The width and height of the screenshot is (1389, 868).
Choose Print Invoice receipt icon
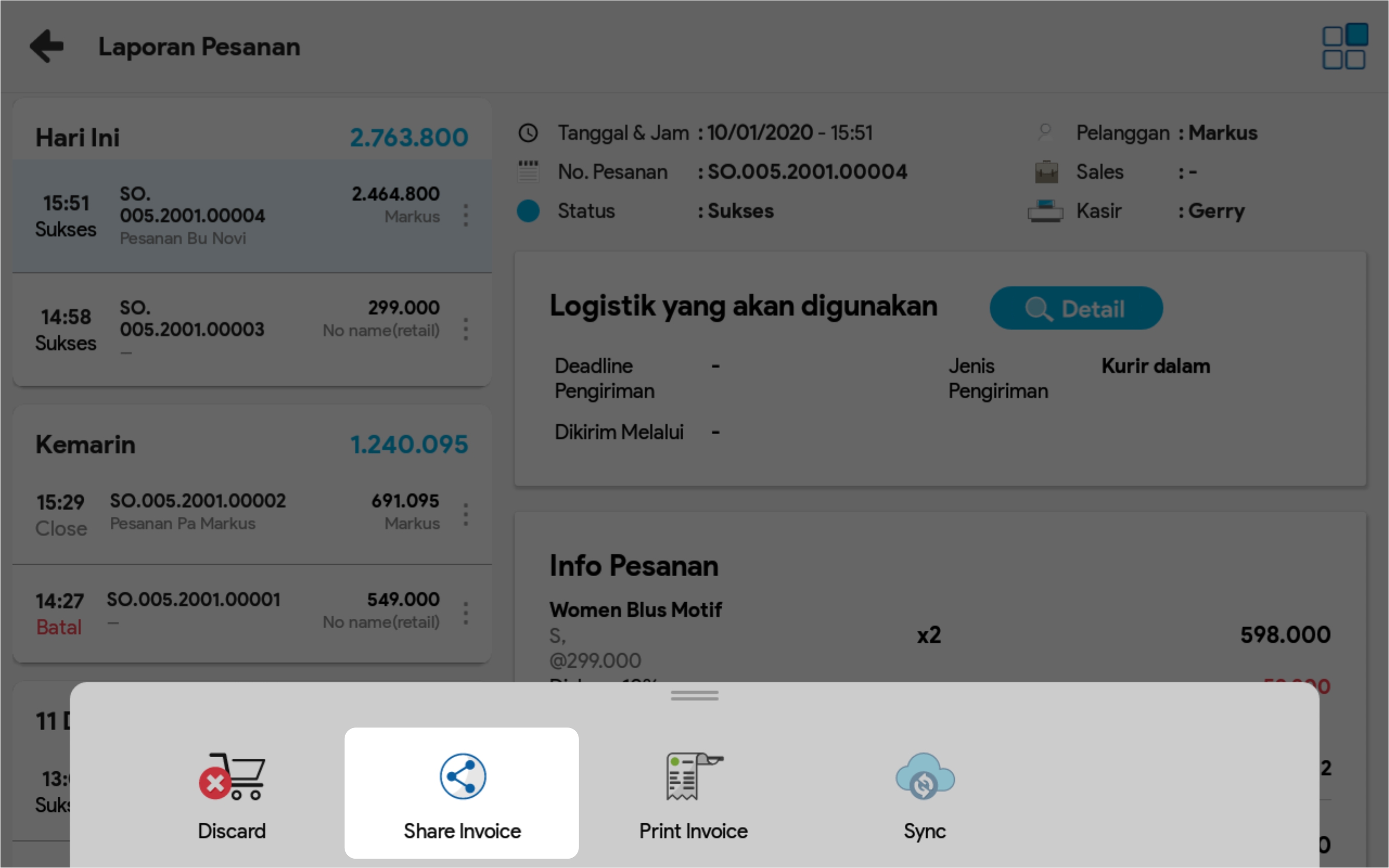[693, 777]
